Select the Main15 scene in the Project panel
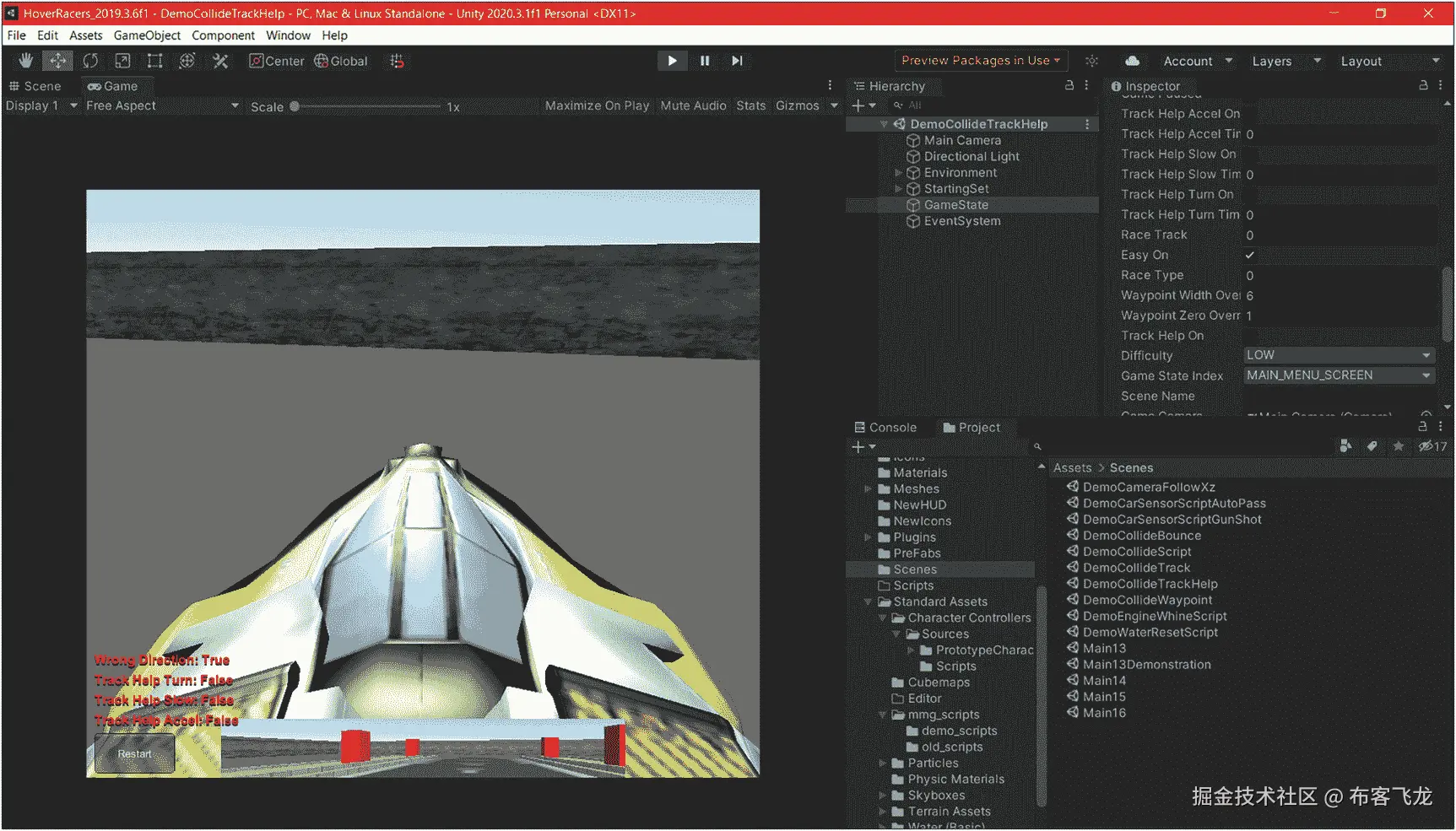This screenshot has width=1456, height=831. point(1101,696)
